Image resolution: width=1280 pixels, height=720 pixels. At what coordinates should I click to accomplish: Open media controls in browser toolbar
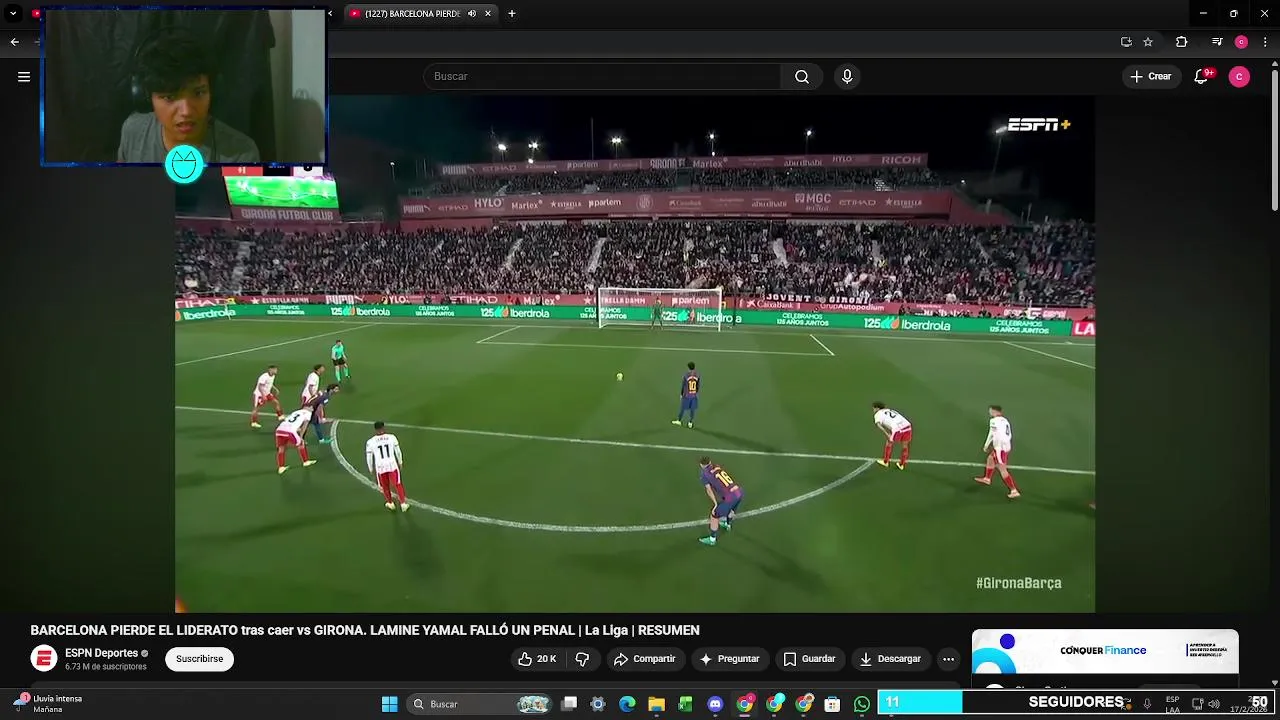pos(1217,42)
